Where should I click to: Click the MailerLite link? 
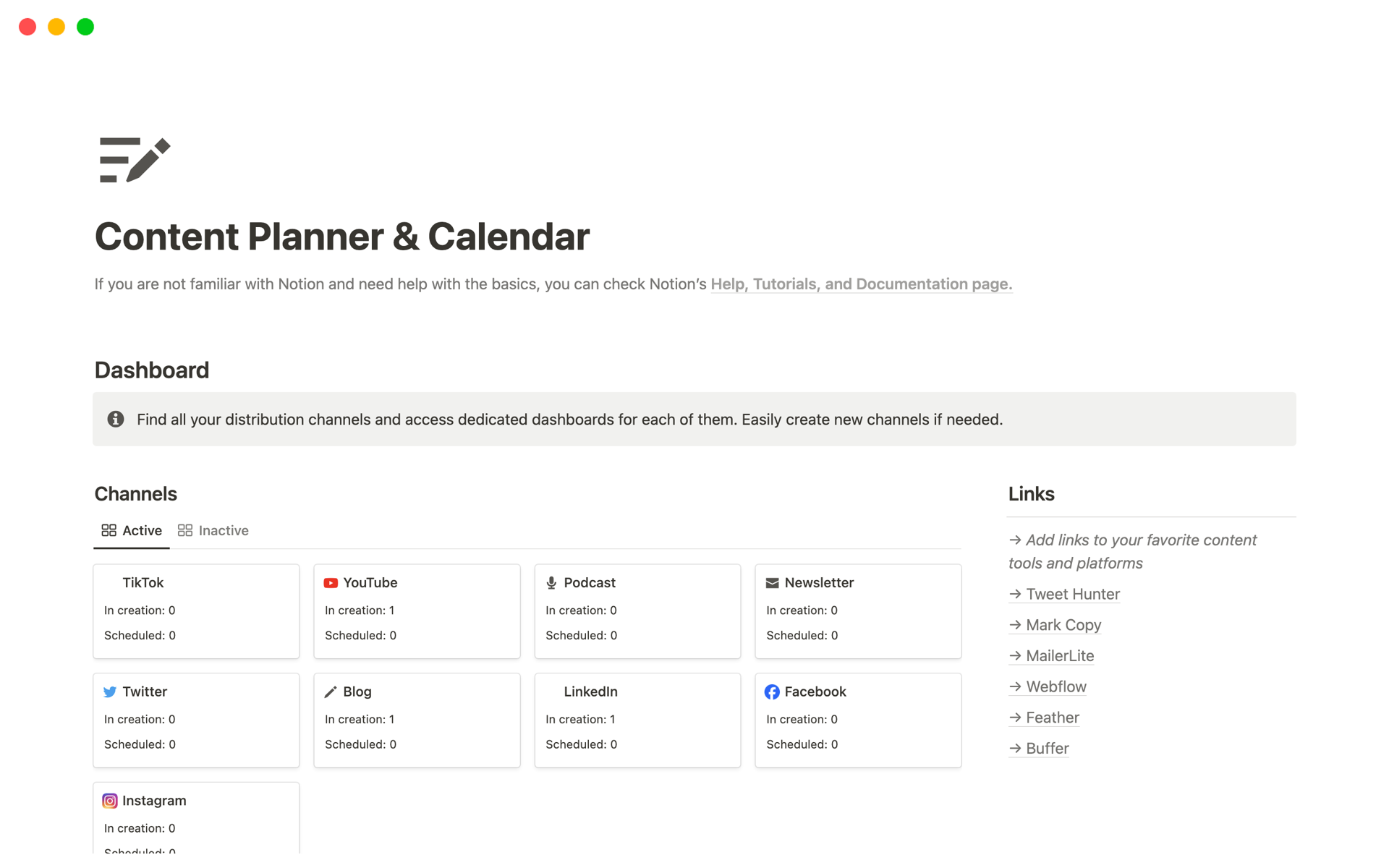pyautogui.click(x=1060, y=655)
